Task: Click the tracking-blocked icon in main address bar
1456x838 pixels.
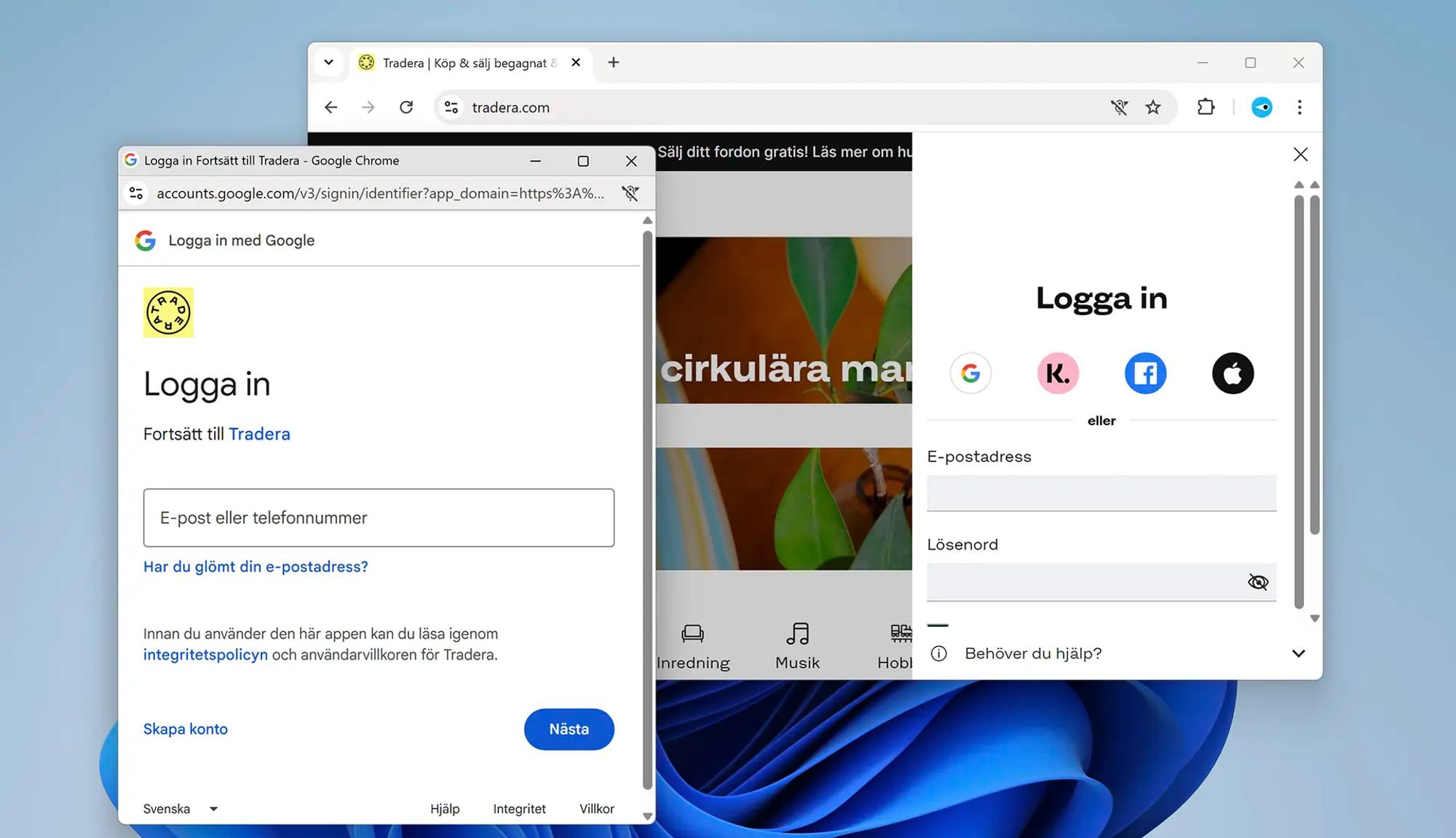Action: click(x=1119, y=107)
